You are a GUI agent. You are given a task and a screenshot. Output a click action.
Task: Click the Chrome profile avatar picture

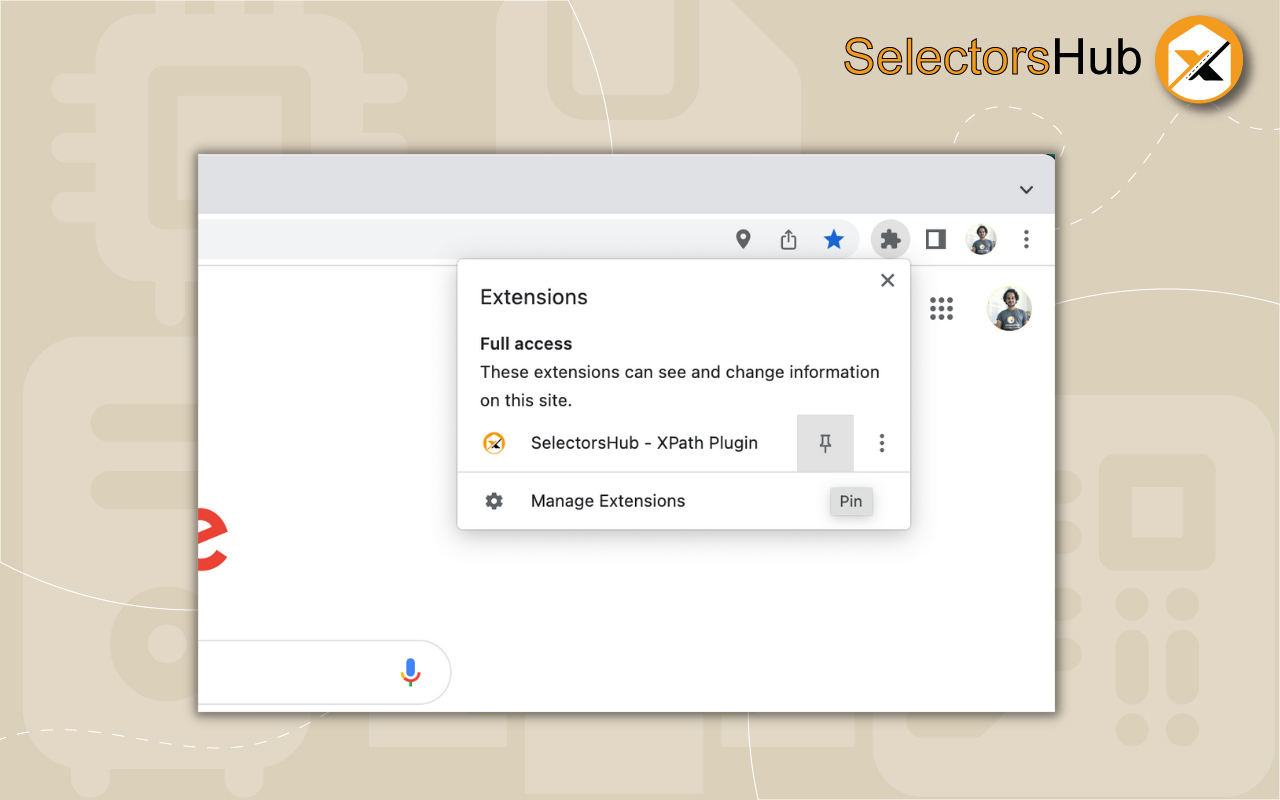click(x=981, y=239)
